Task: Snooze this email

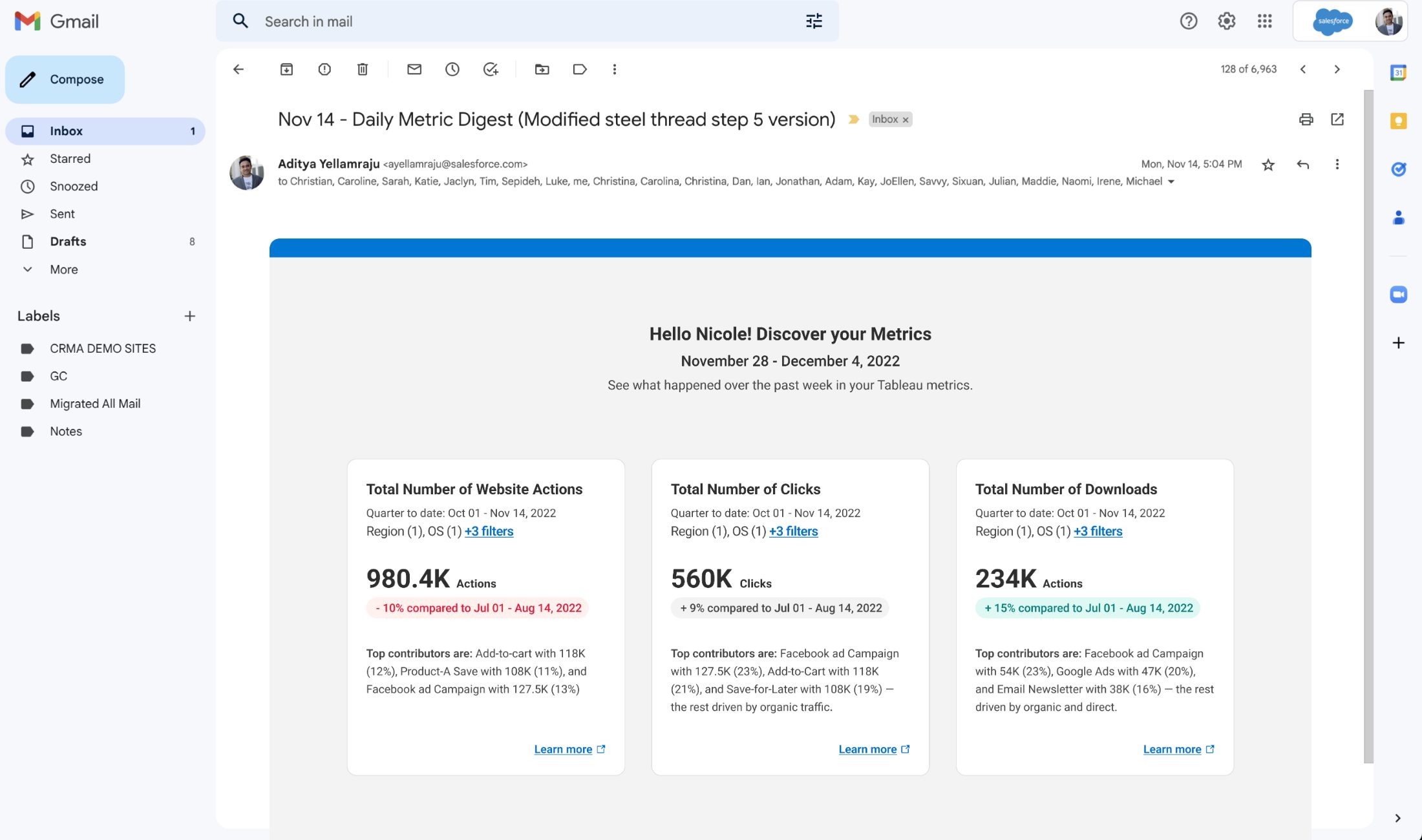Action: tap(452, 69)
